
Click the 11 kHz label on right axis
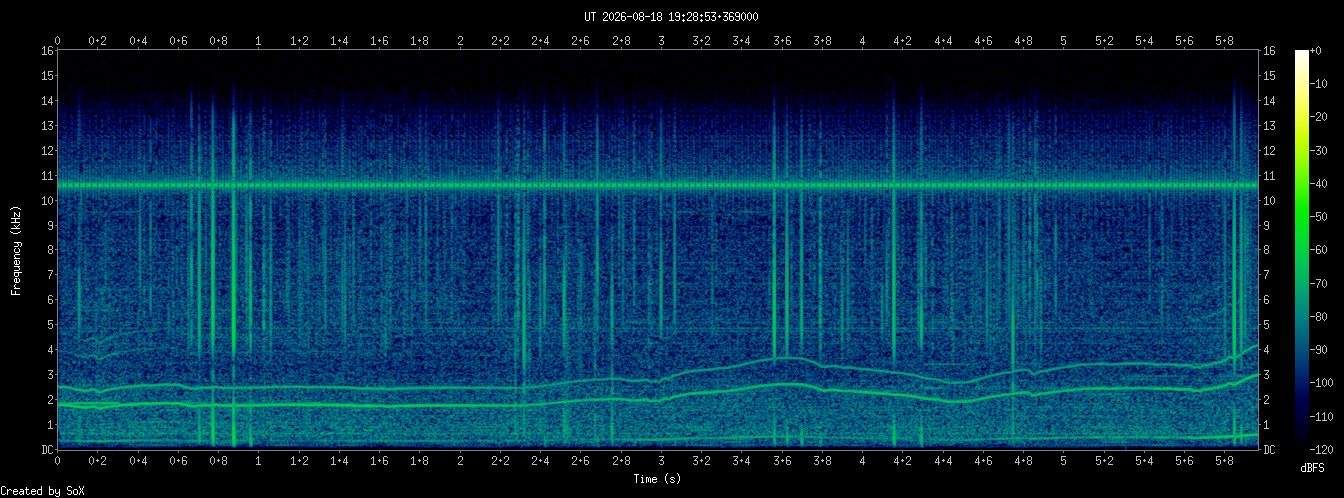pos(1270,176)
